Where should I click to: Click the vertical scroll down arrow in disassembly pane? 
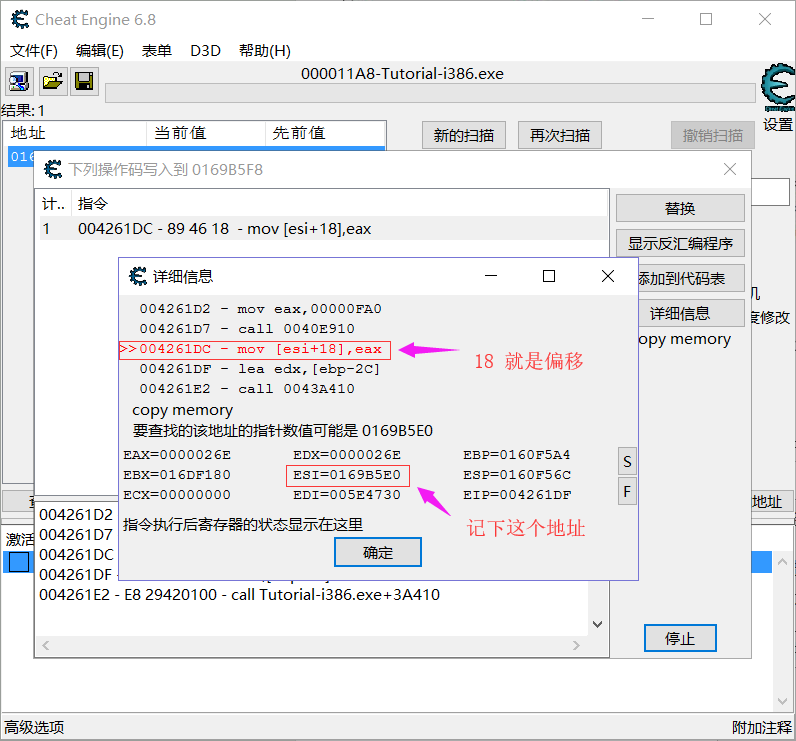[x=598, y=624]
